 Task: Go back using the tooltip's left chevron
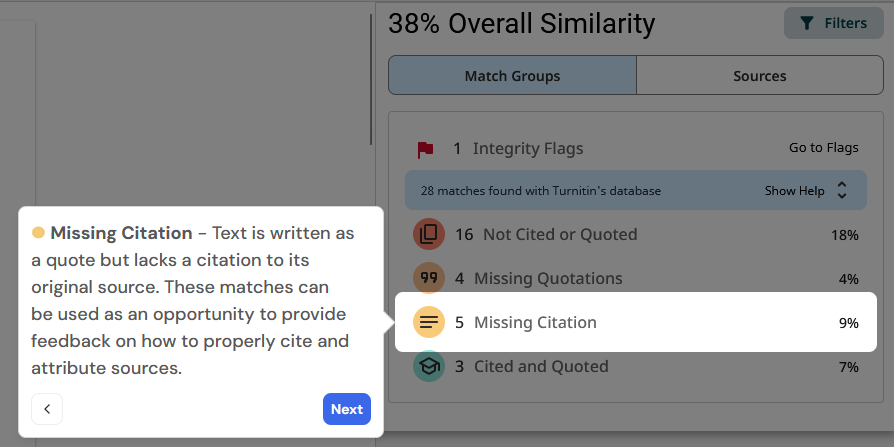tap(47, 409)
